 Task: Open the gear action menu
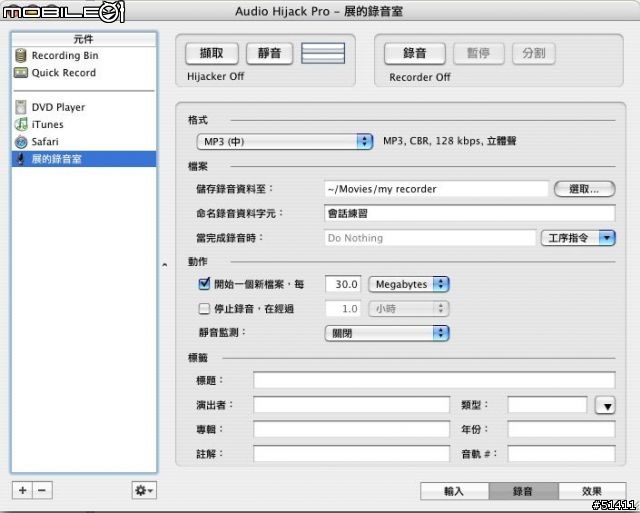point(144,490)
